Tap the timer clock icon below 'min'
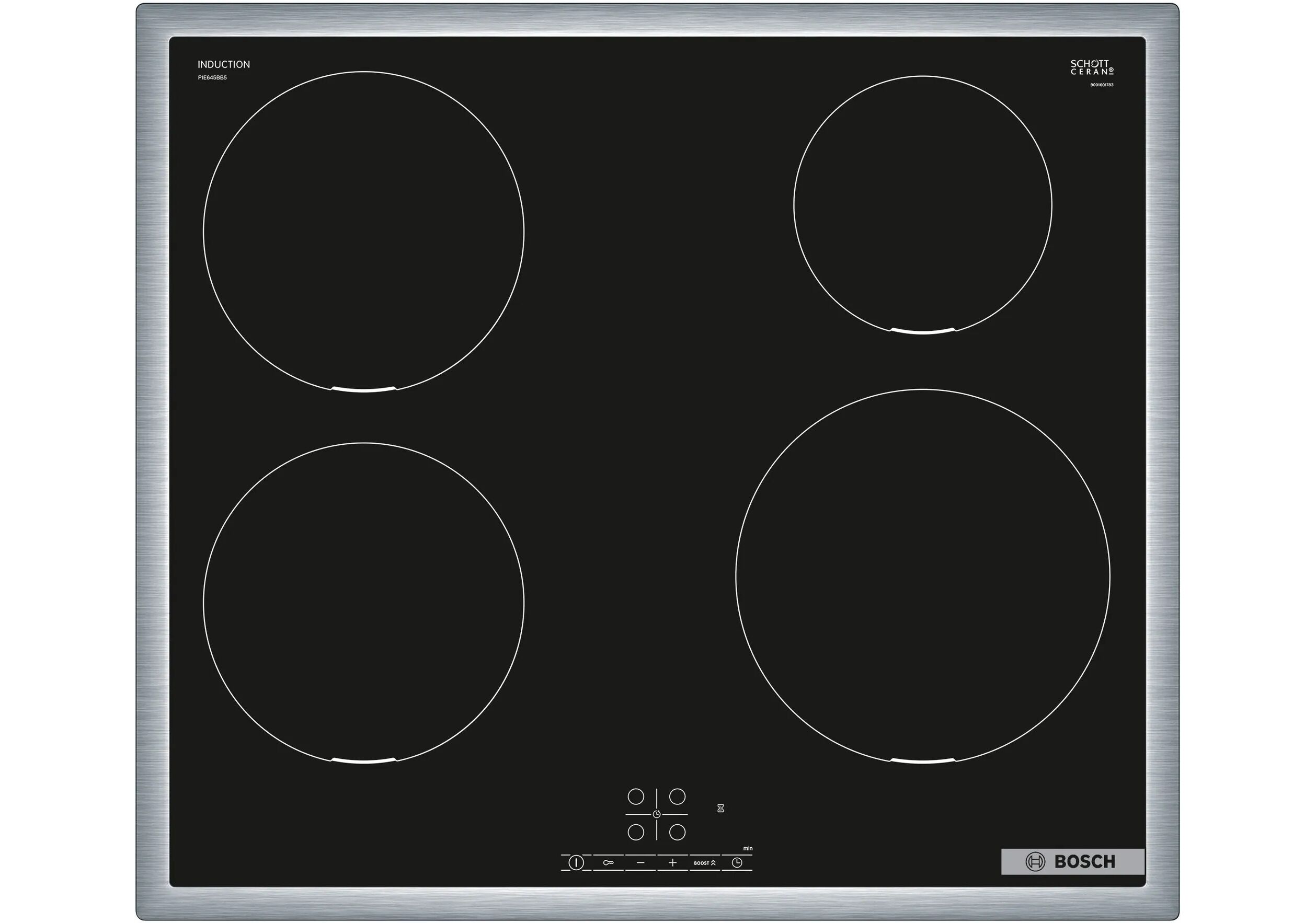This screenshot has height=923, width=1316. click(x=737, y=862)
